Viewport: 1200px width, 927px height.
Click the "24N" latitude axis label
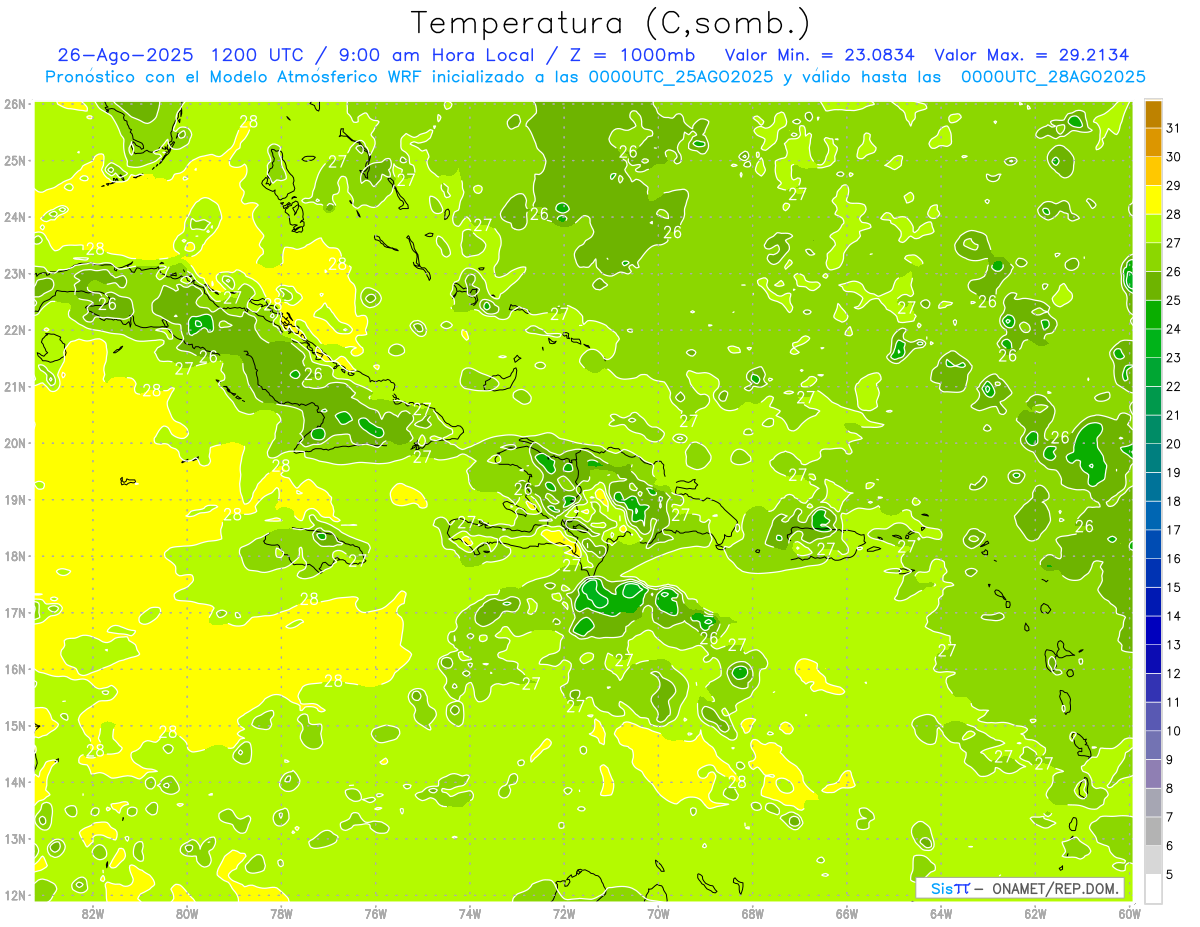click(x=15, y=217)
